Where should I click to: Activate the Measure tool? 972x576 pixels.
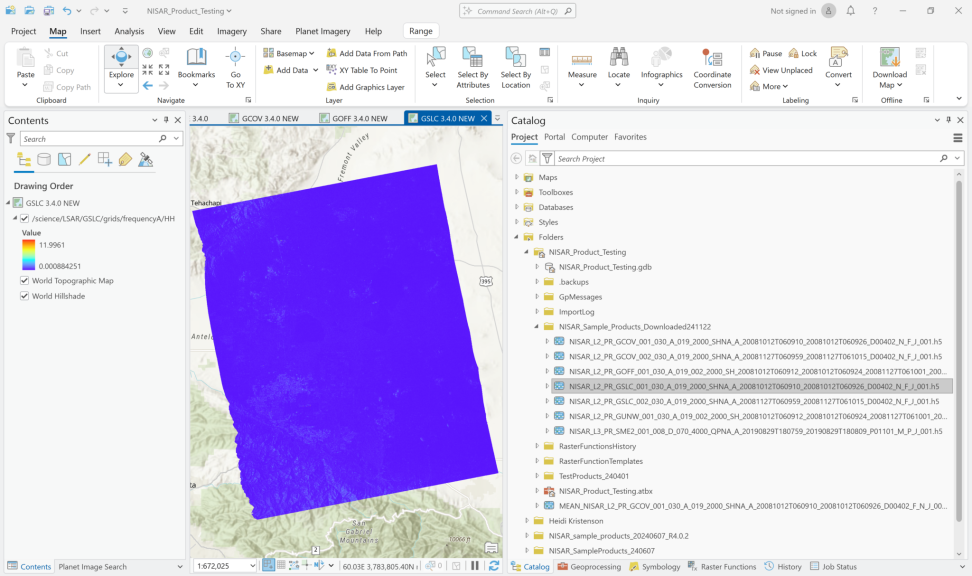click(582, 67)
